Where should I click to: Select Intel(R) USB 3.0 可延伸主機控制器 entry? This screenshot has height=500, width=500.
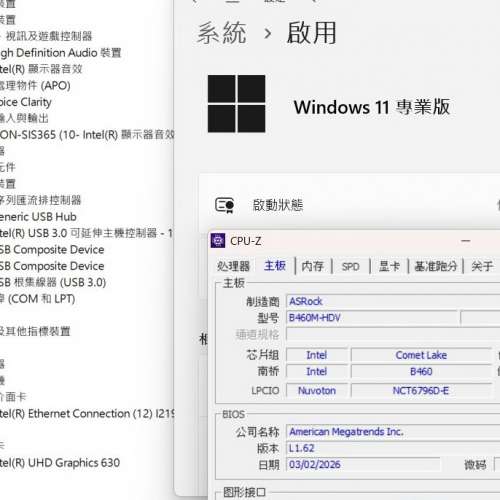tap(86, 233)
